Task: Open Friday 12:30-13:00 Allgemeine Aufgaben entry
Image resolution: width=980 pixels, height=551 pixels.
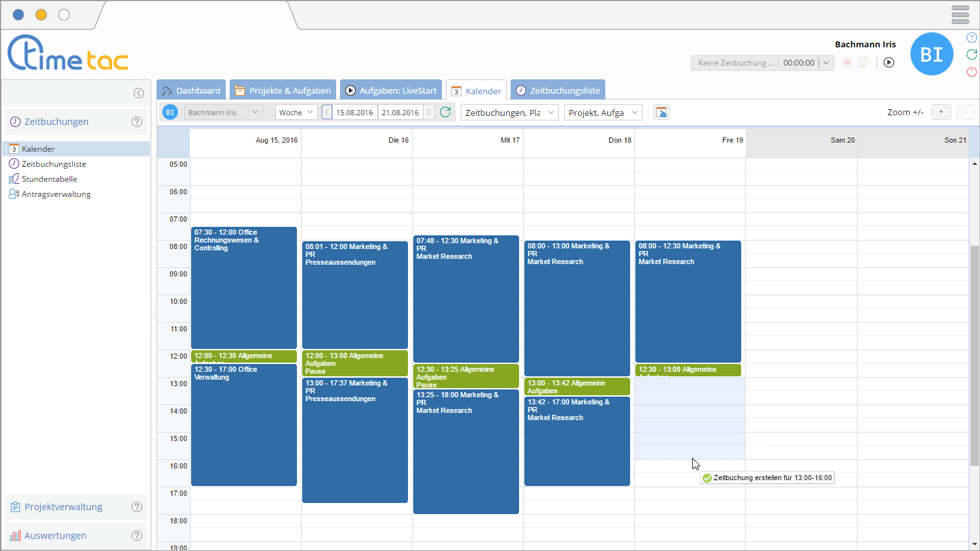Action: [x=688, y=370]
